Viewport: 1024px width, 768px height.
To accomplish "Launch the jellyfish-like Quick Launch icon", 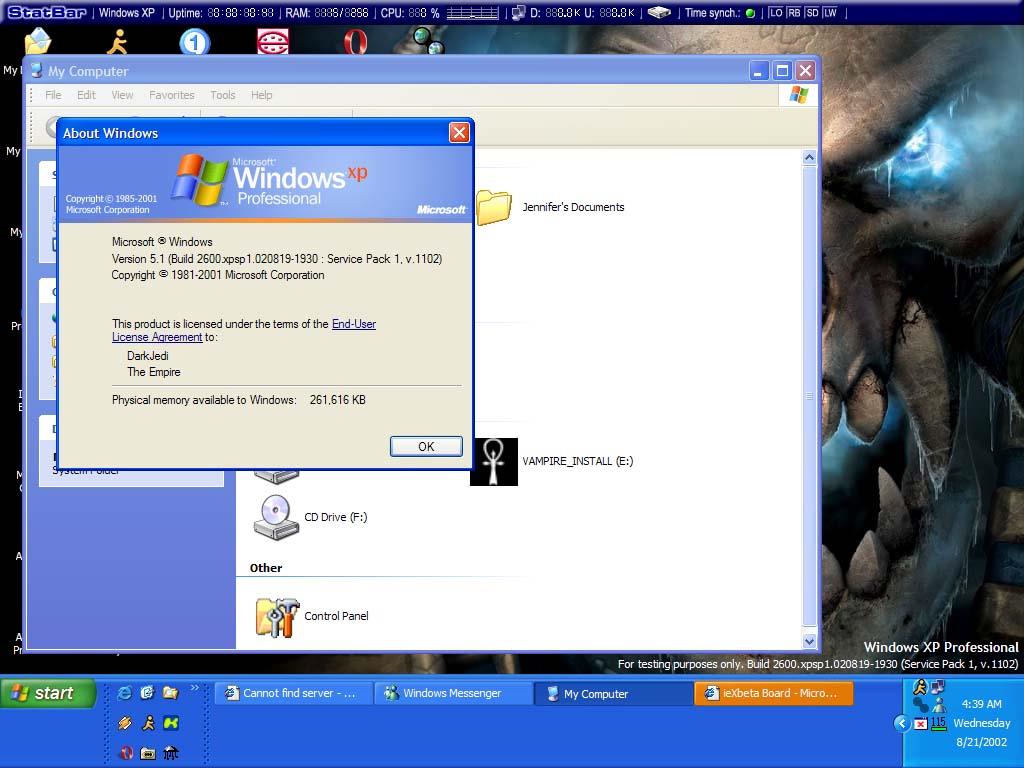I will point(171,753).
